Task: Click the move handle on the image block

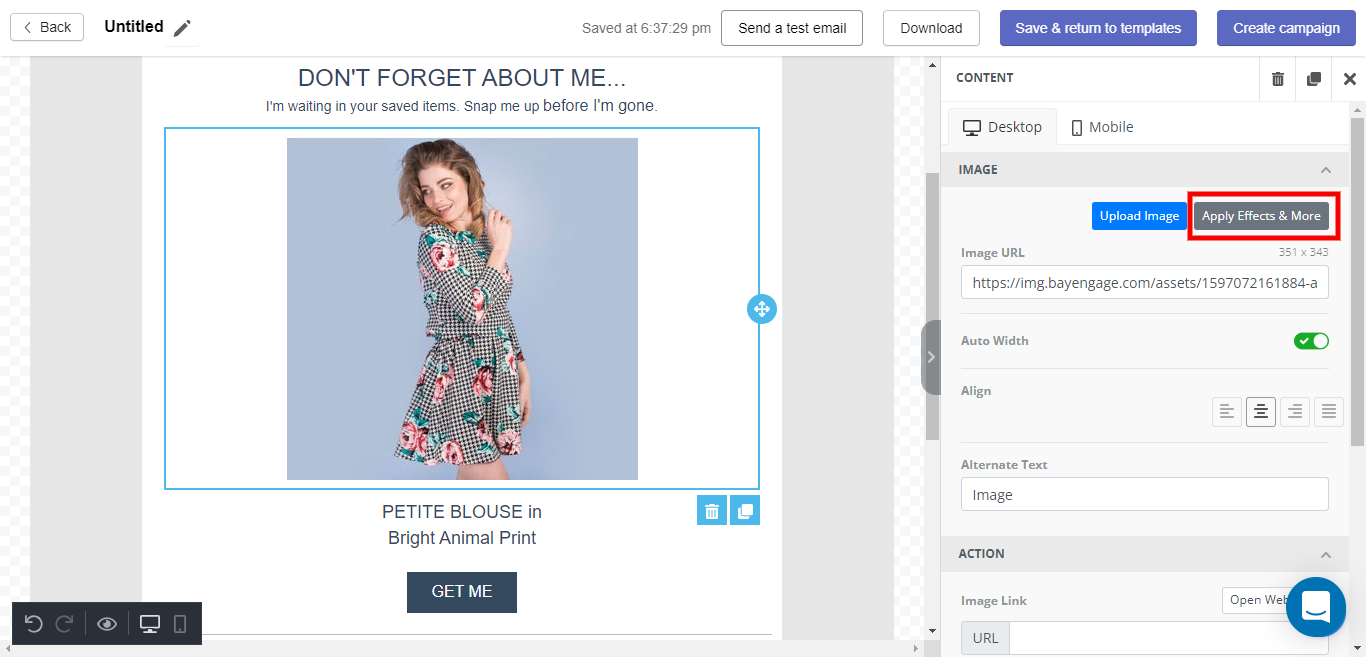Action: click(761, 309)
